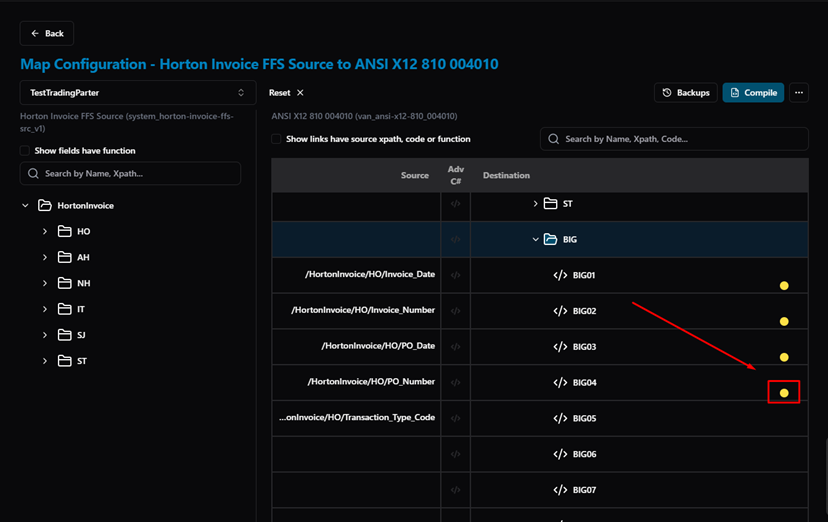Click the BIG01 element code icon
Viewport: 828px width, 522px height.
(560, 275)
